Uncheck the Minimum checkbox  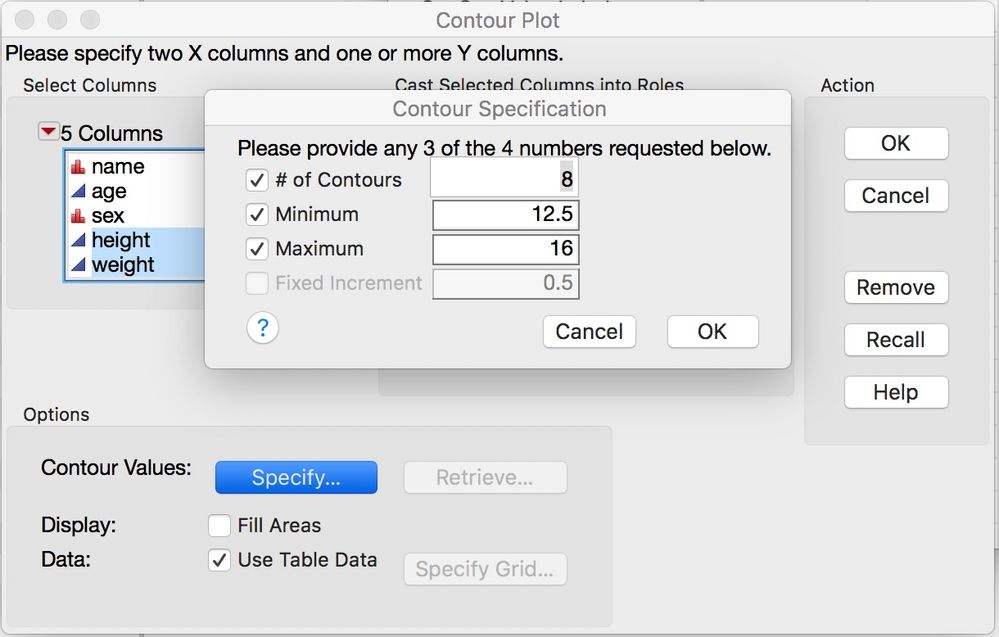pyautogui.click(x=257, y=215)
